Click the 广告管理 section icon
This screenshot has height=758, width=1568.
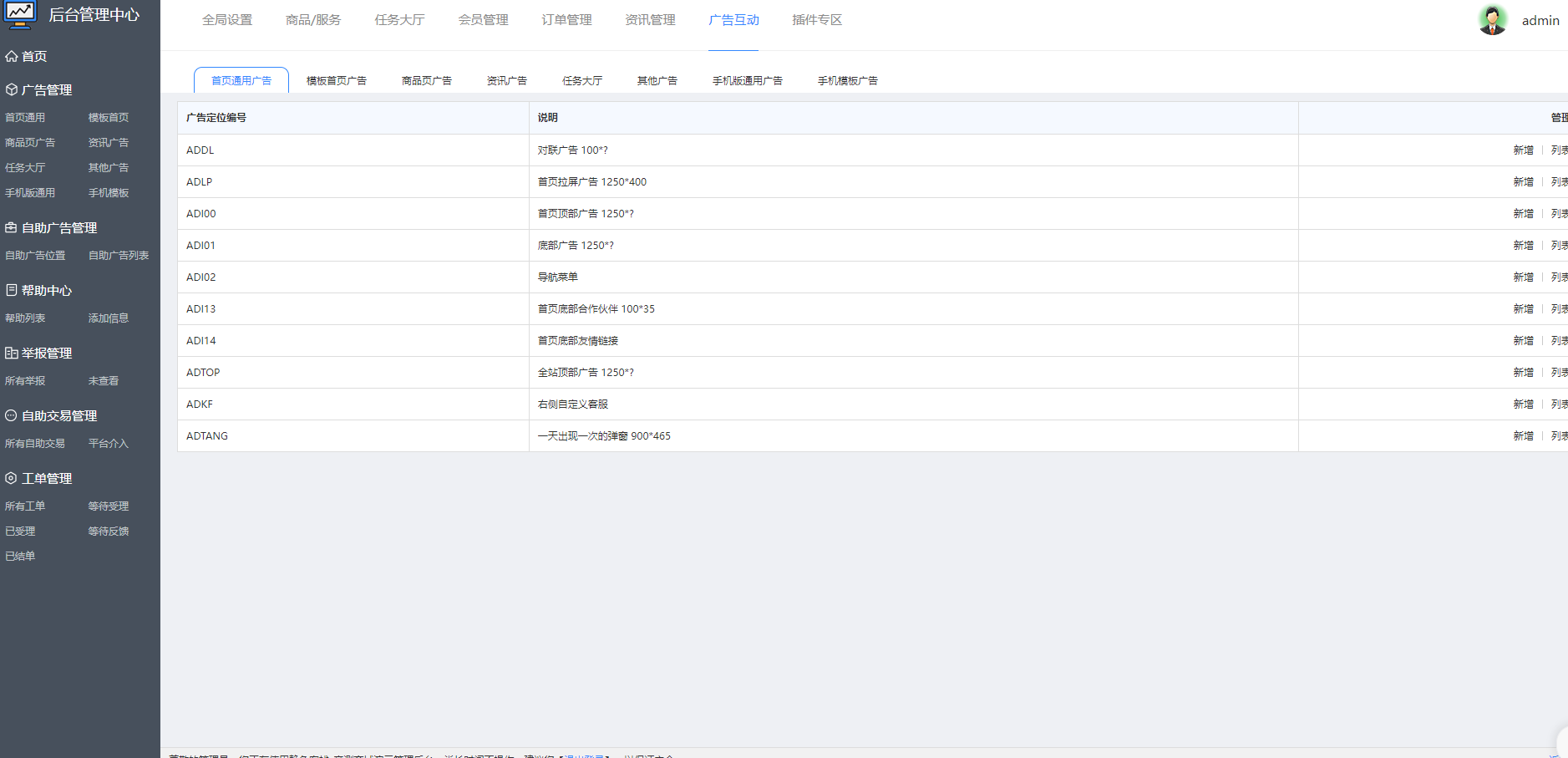11,89
